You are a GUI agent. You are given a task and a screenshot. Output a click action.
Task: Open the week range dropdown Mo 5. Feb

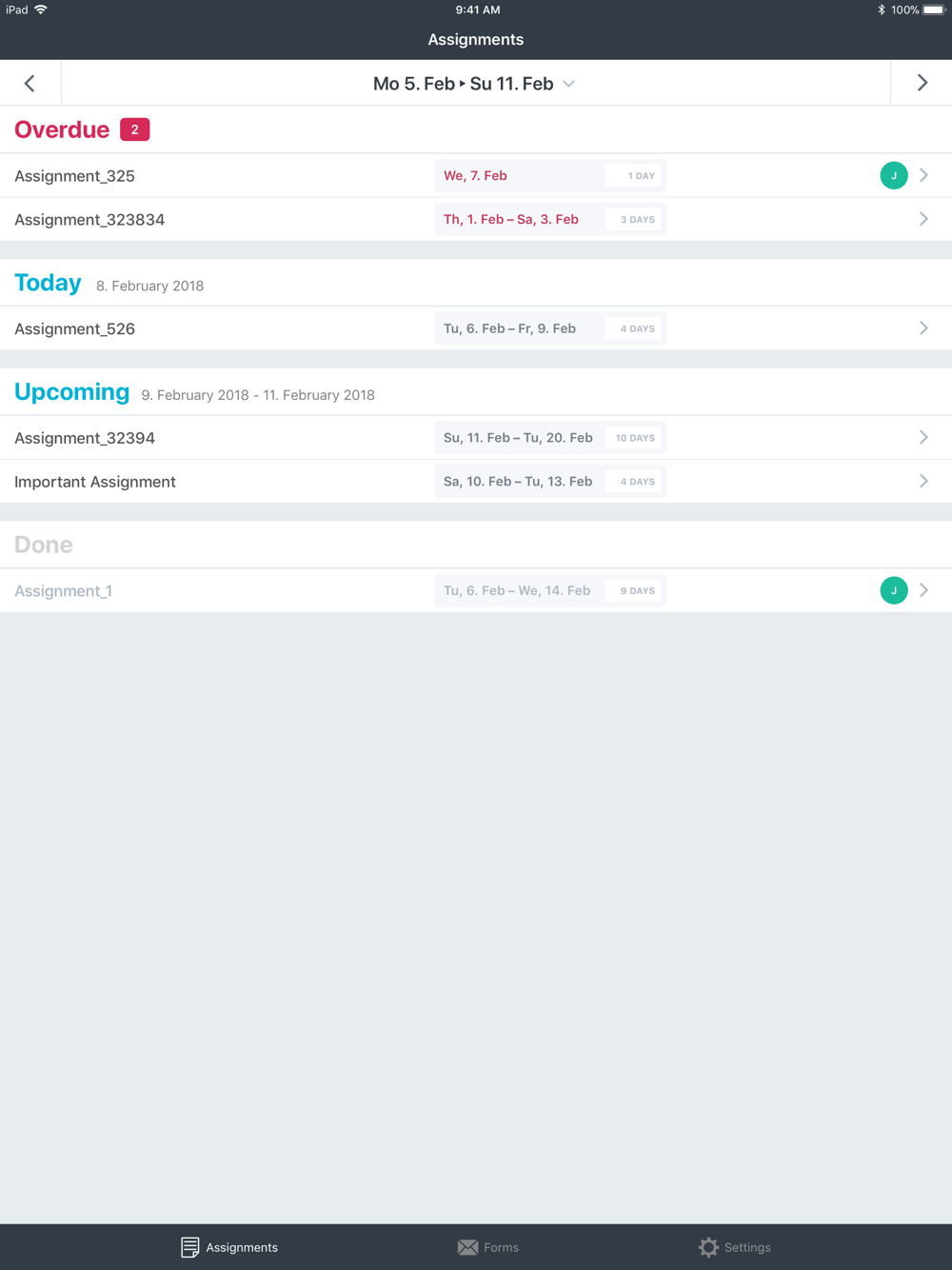pos(474,84)
